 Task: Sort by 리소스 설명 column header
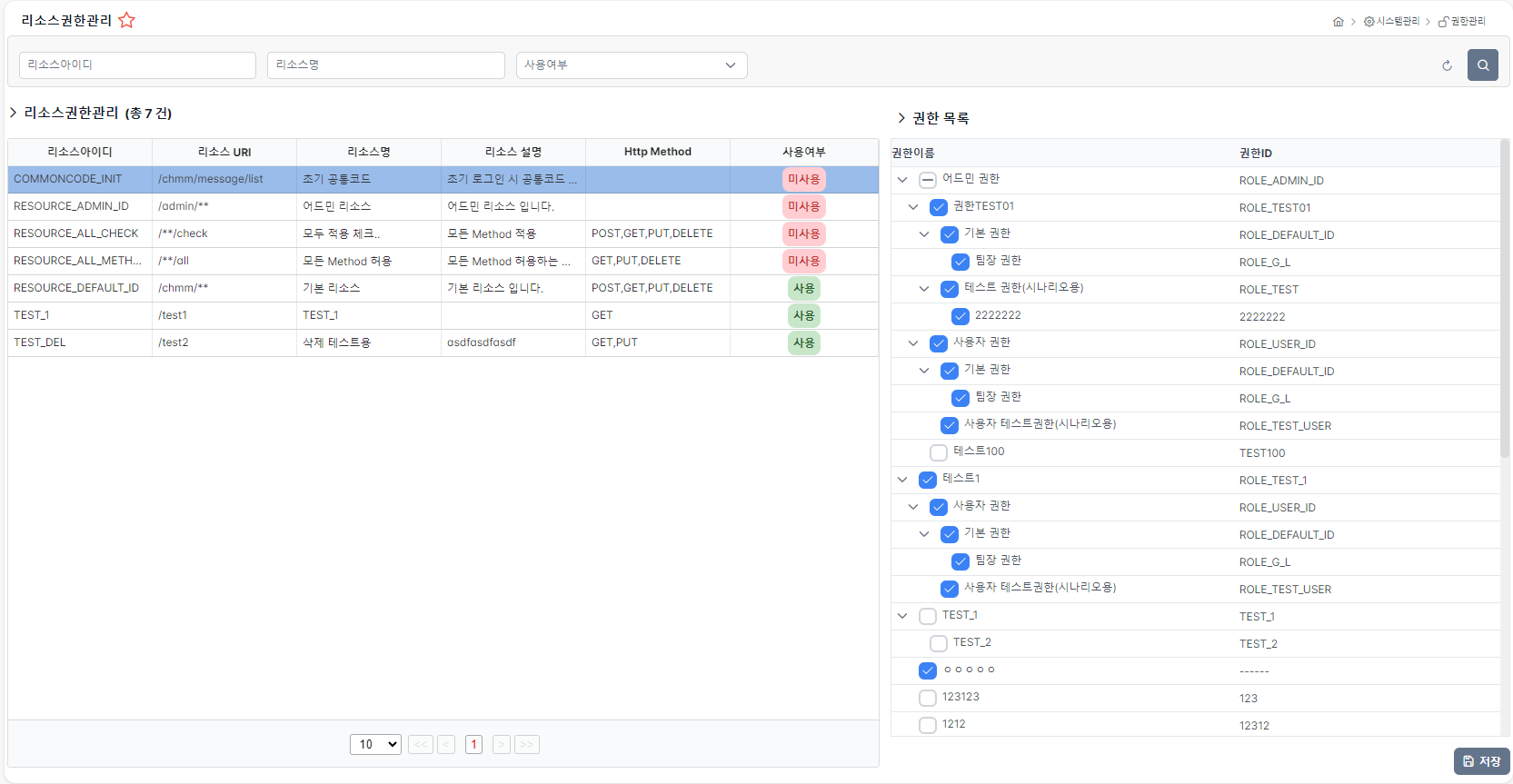coord(513,152)
